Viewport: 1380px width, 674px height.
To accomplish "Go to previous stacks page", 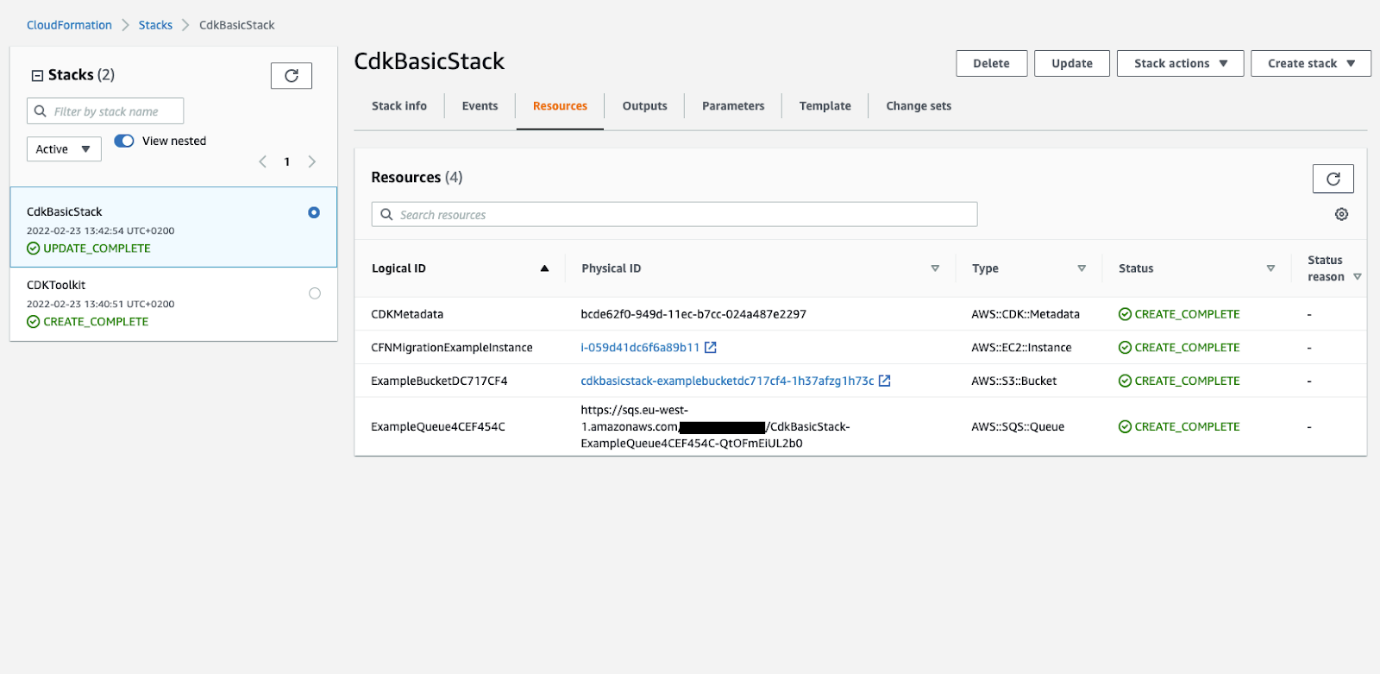I will pyautogui.click(x=263, y=161).
